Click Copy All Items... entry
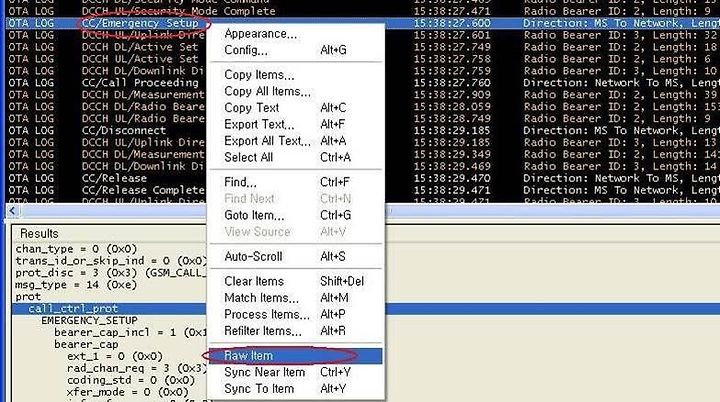This screenshot has height=402, width=720. pos(267,91)
